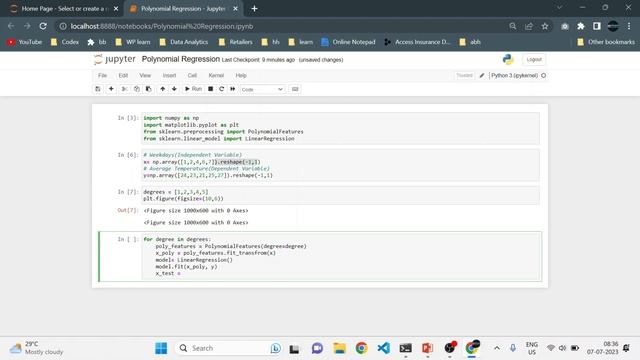Image resolution: width=640 pixels, height=360 pixels.
Task: Toggle Chrome side panel icon
Action: [x=597, y=26]
